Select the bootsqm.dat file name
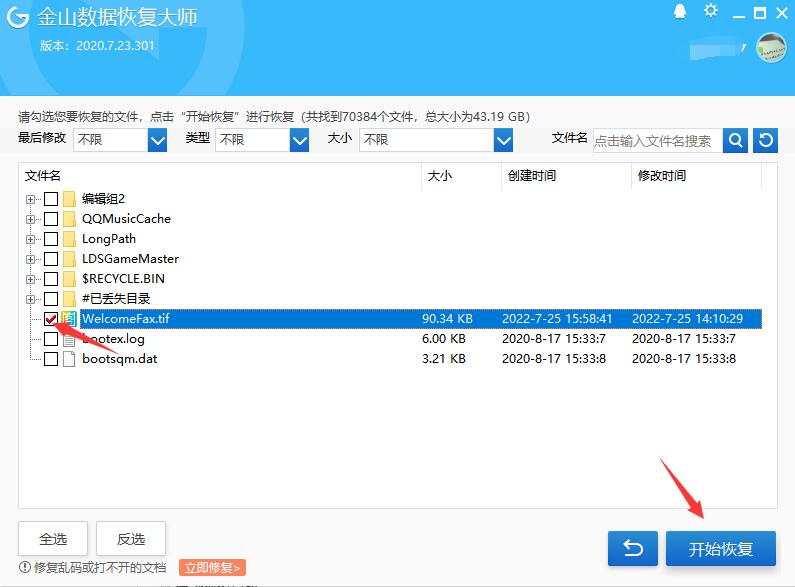The image size is (795, 587). tap(120, 359)
